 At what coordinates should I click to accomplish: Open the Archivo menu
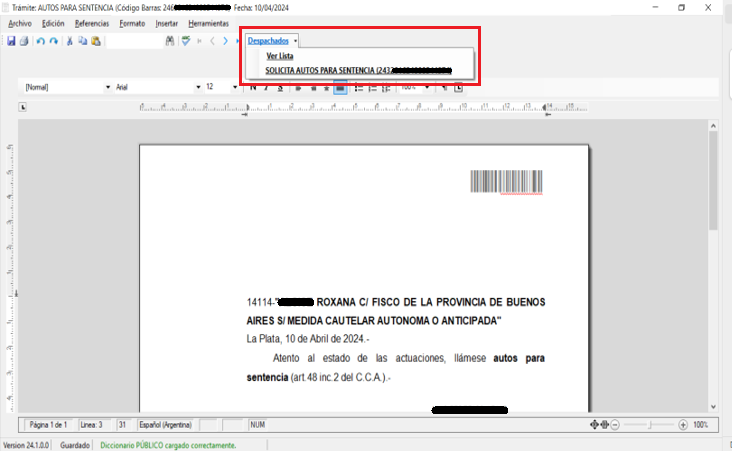(20, 23)
